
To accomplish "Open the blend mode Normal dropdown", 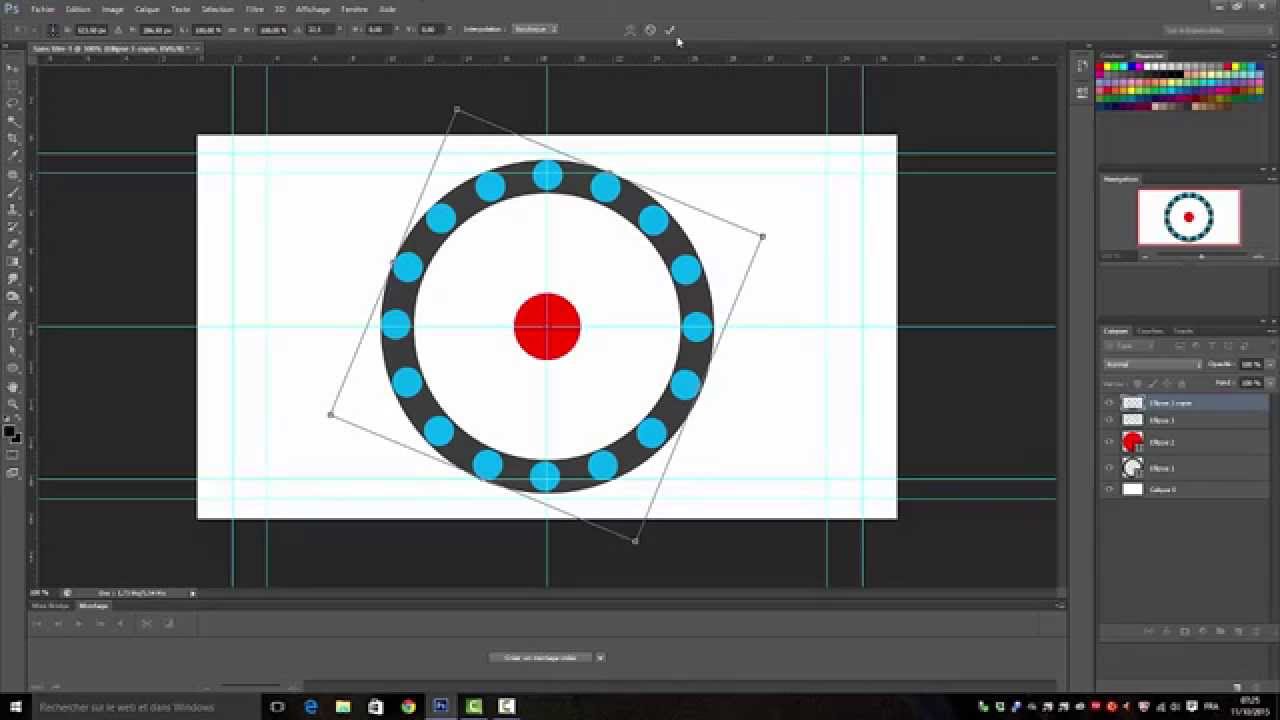I will click(x=1153, y=364).
